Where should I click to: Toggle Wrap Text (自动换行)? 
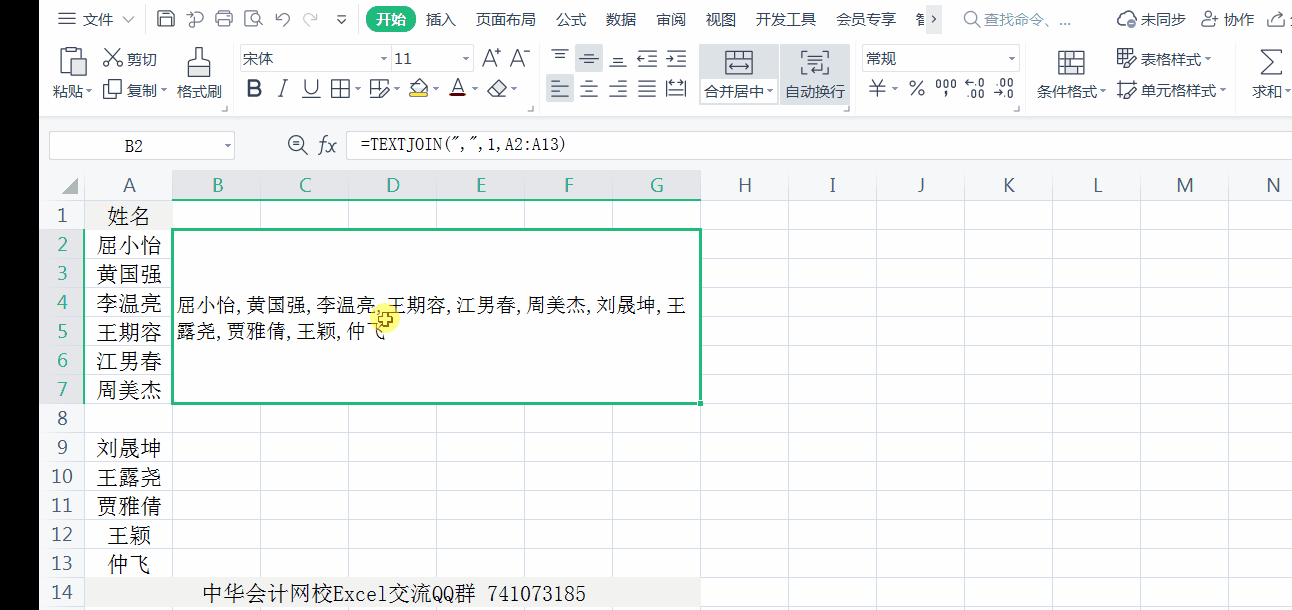815,74
